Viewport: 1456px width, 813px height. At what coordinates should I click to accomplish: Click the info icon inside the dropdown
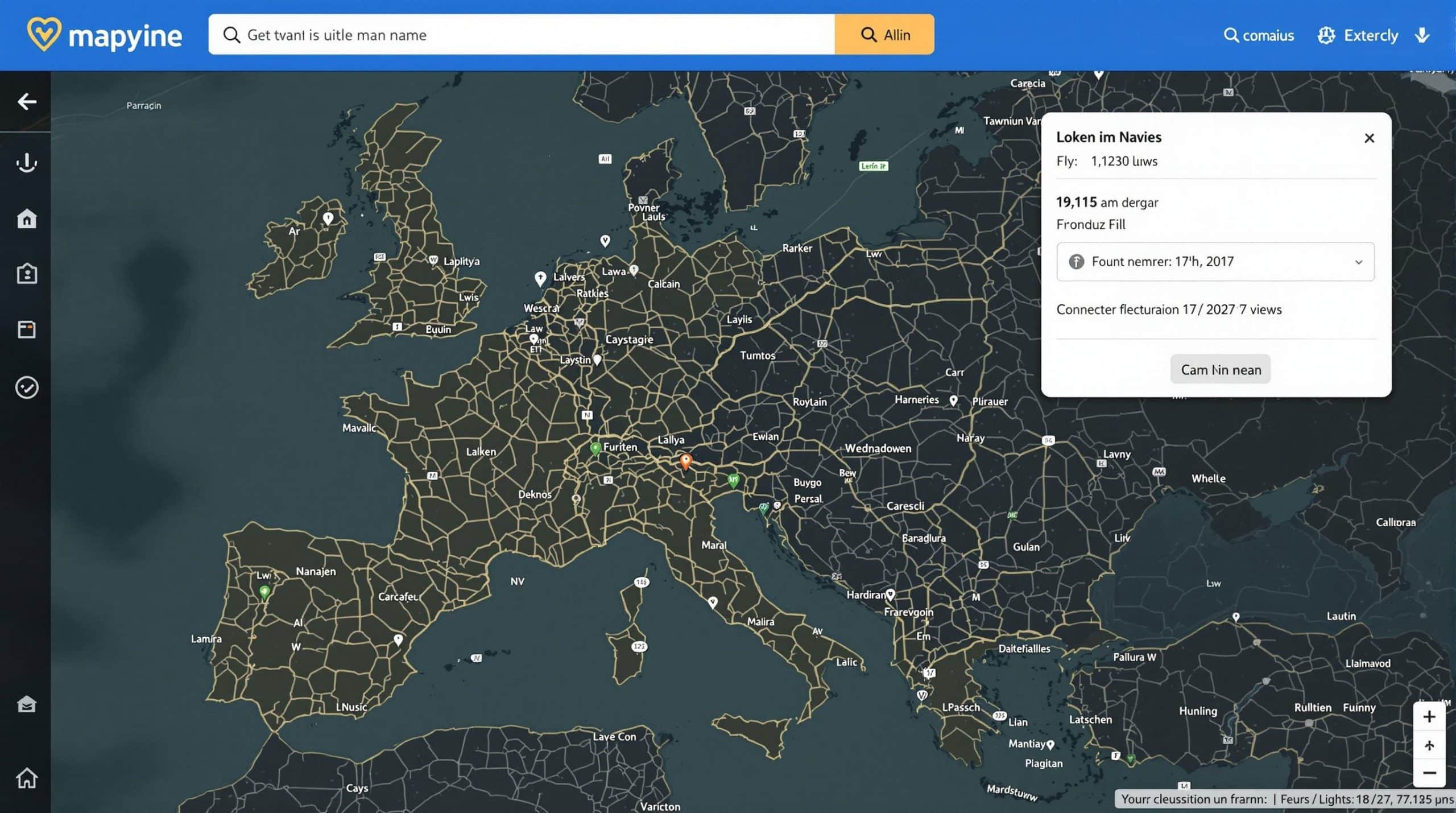pyautogui.click(x=1076, y=262)
